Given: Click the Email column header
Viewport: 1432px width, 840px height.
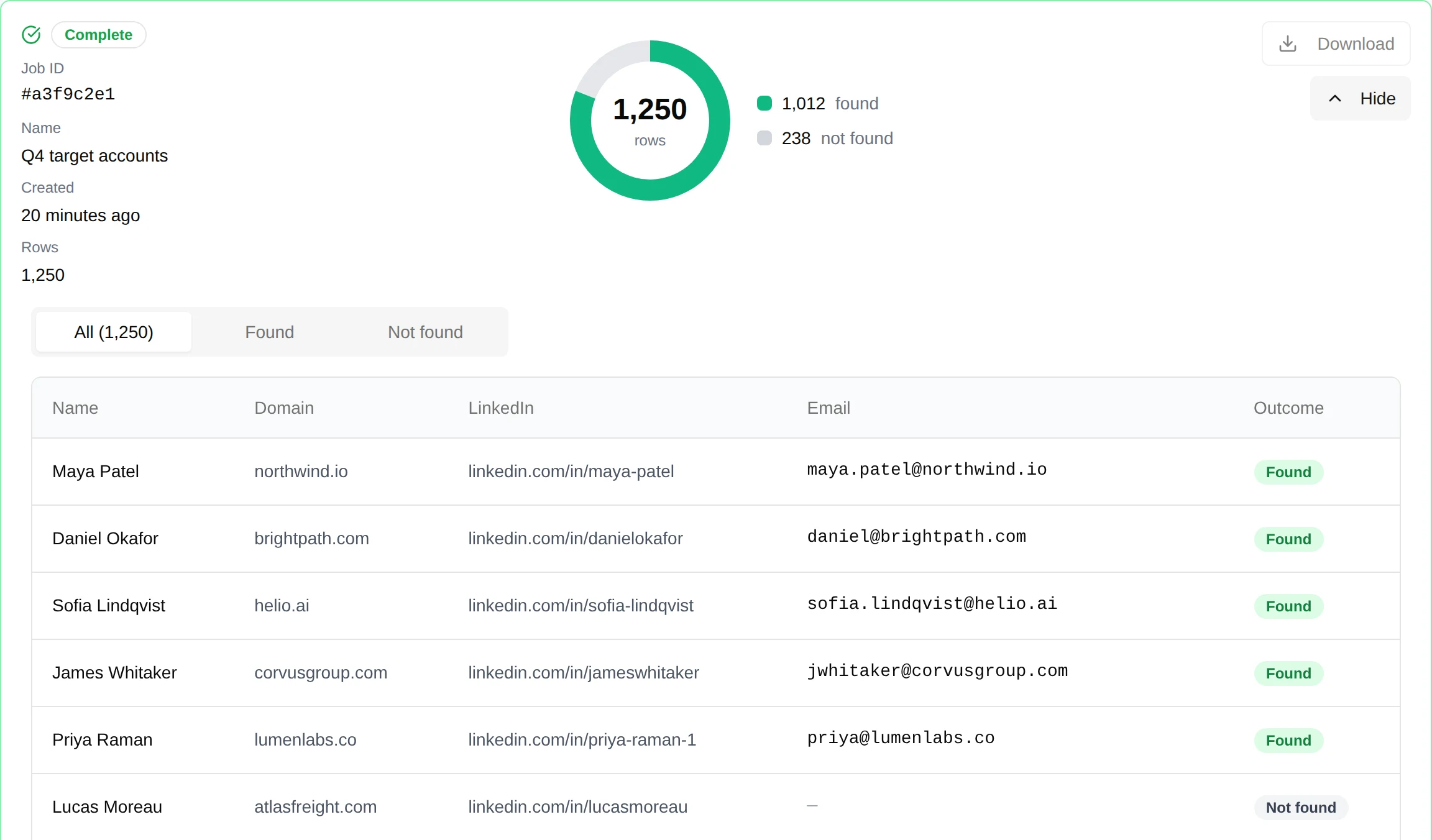Looking at the screenshot, I should pos(828,408).
